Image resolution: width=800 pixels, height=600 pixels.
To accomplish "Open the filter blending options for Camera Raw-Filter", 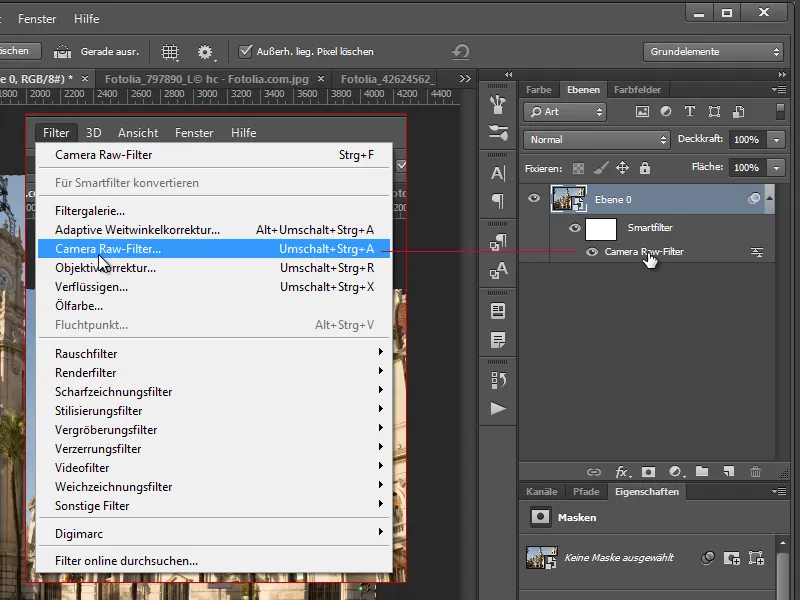I will pos(758,253).
